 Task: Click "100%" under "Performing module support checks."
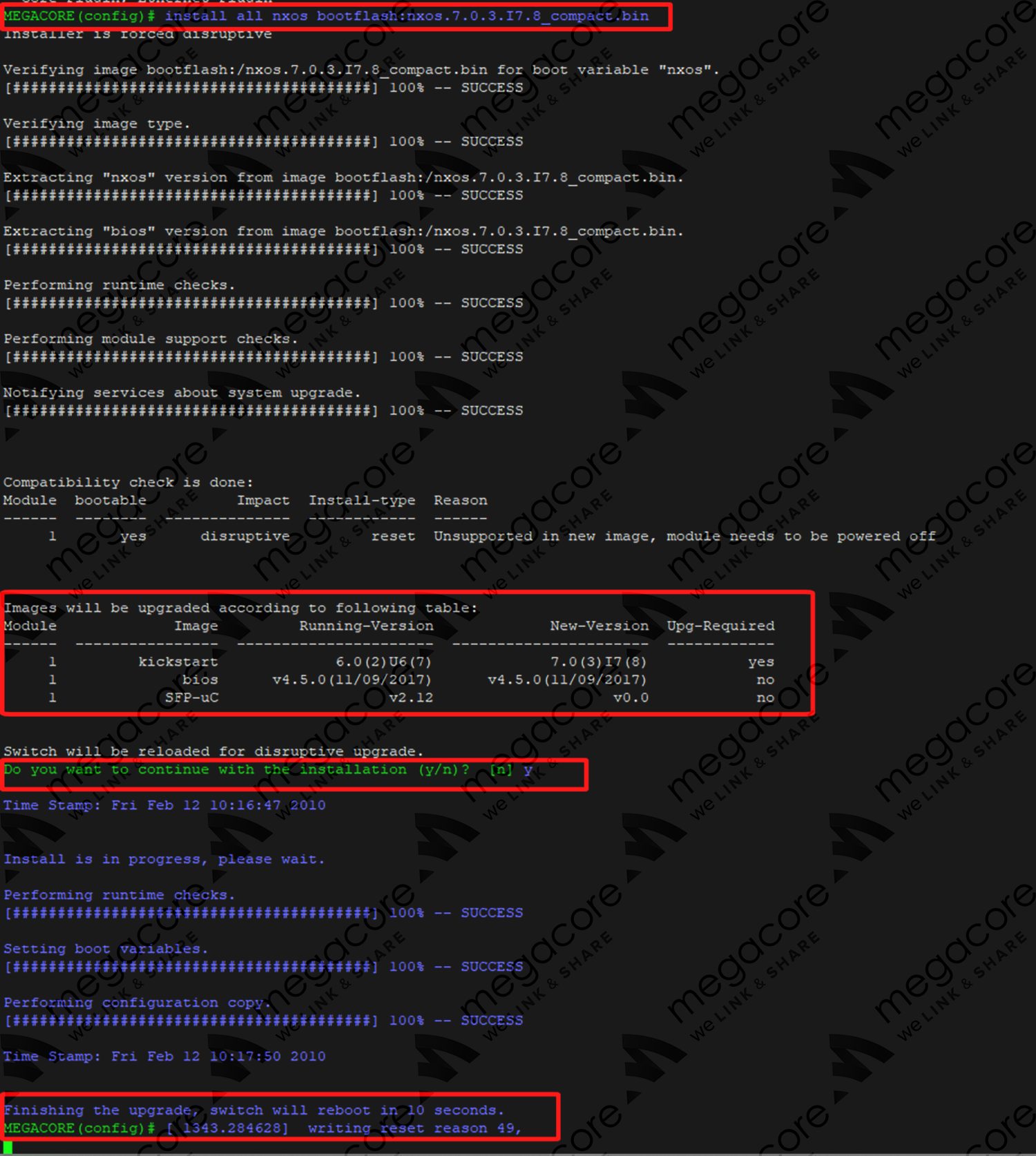407,357
